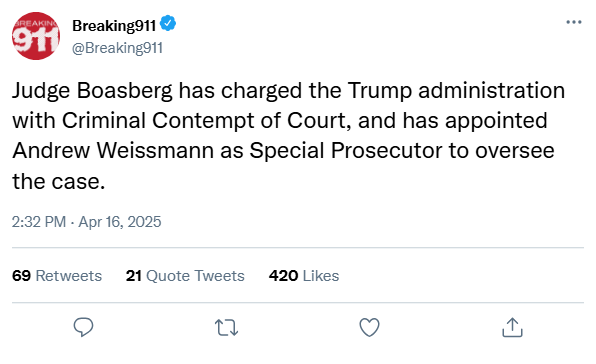The height and width of the screenshot is (364, 596).
Task: Click the final line "the case."
Action: click(59, 181)
